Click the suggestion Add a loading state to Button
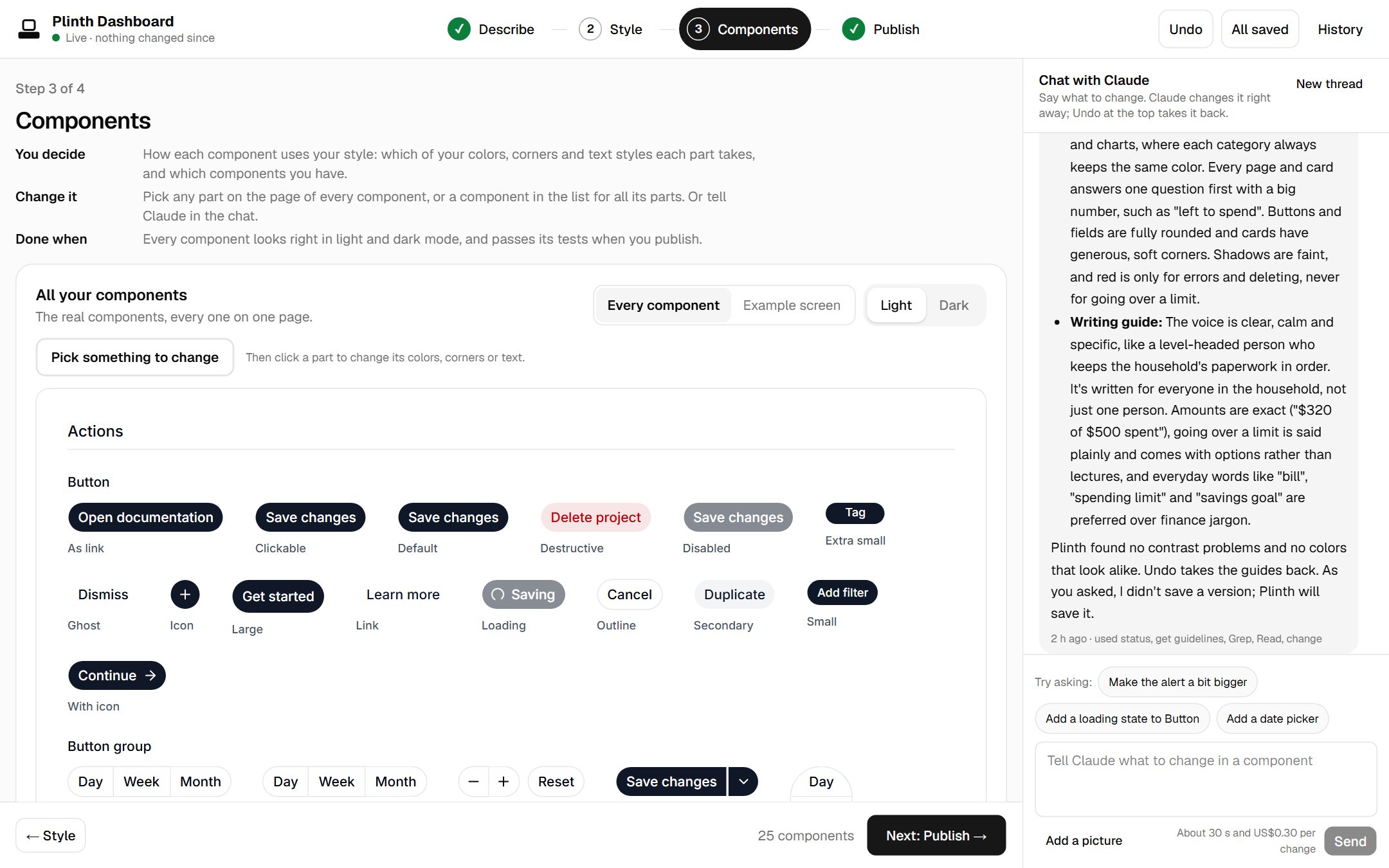This screenshot has height=868, width=1389. [1122, 718]
